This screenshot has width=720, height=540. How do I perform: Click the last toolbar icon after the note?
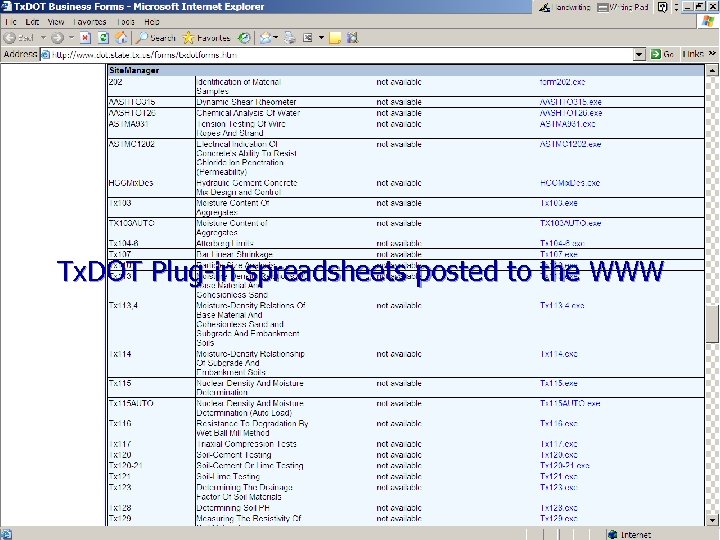click(352, 38)
